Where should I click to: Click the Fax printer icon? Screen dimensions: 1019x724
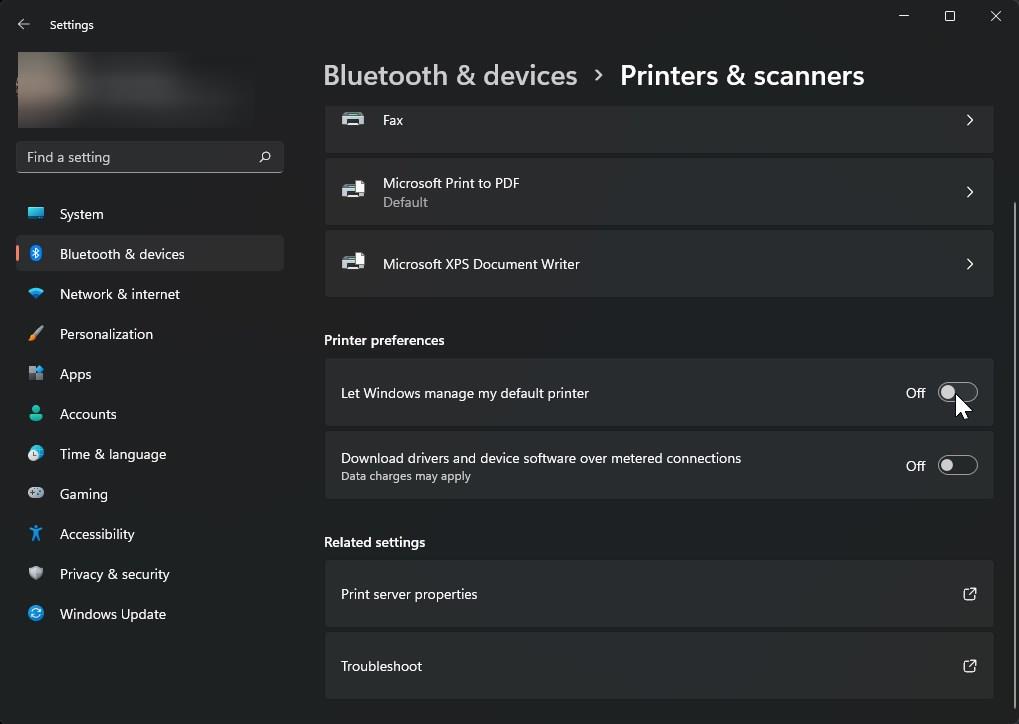(352, 119)
